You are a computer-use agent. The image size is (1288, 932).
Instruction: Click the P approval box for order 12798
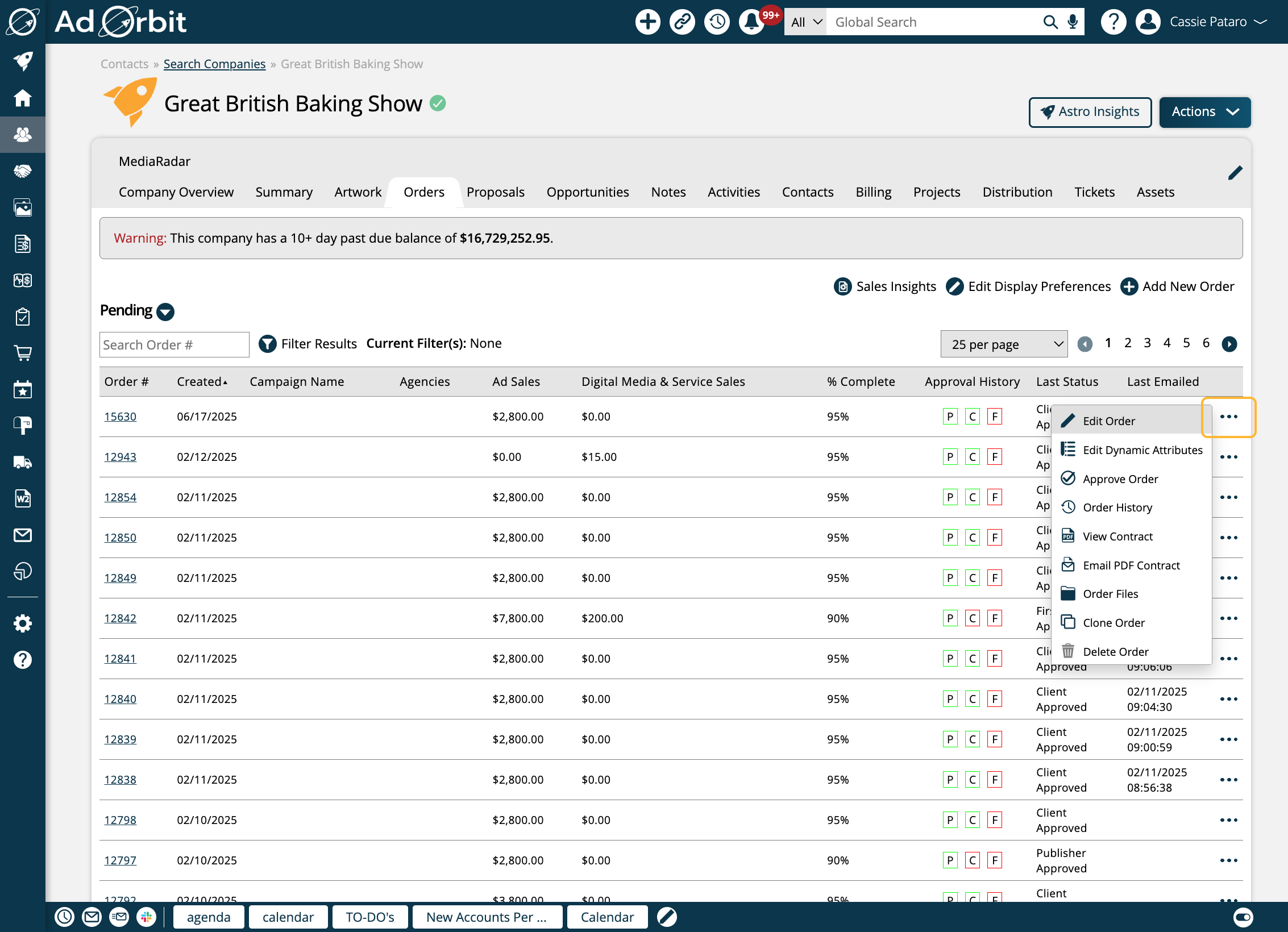coord(950,820)
